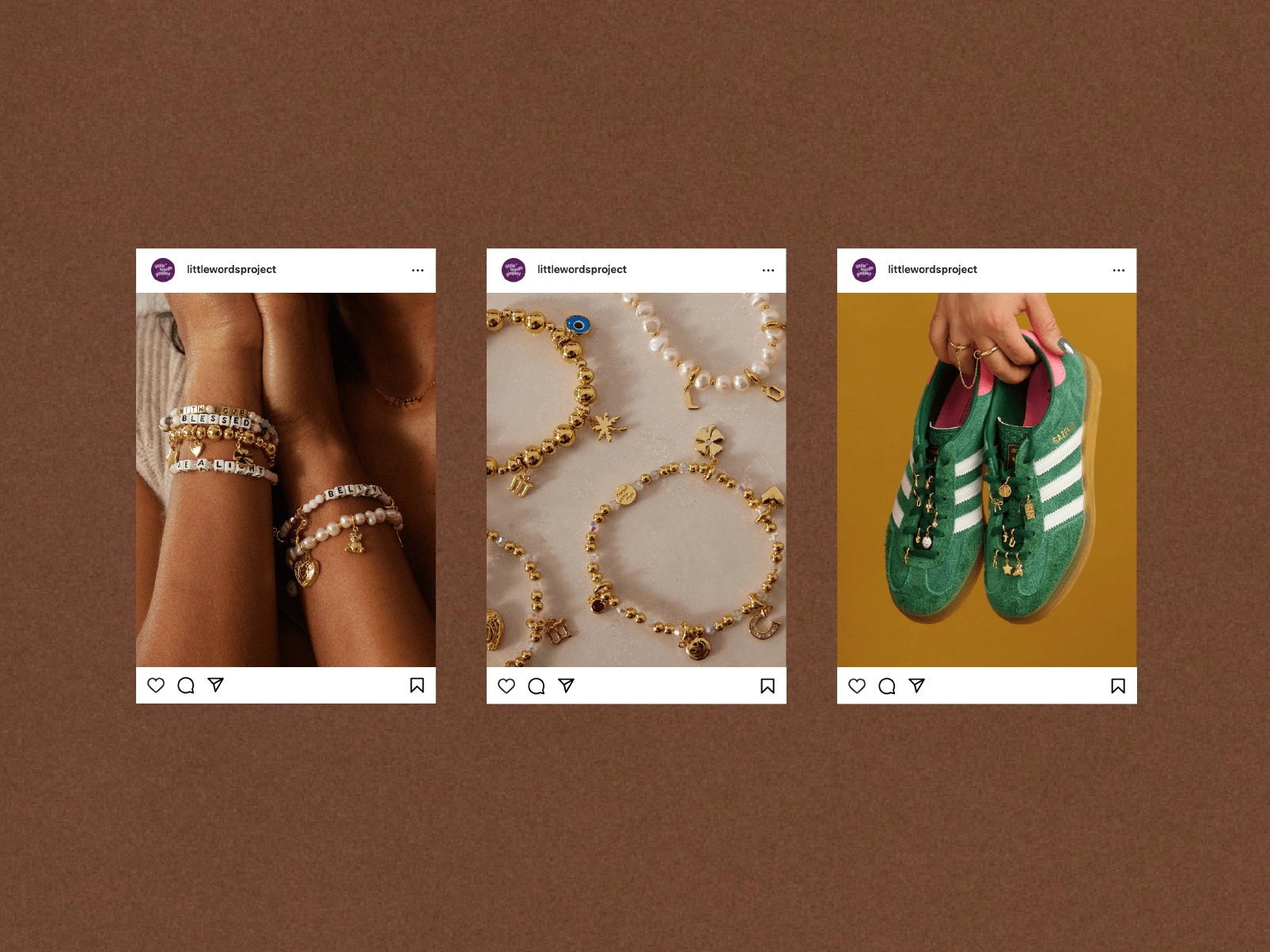1270x952 pixels.
Task: Open littlewordsproject username on sneakers post
Action: (932, 269)
